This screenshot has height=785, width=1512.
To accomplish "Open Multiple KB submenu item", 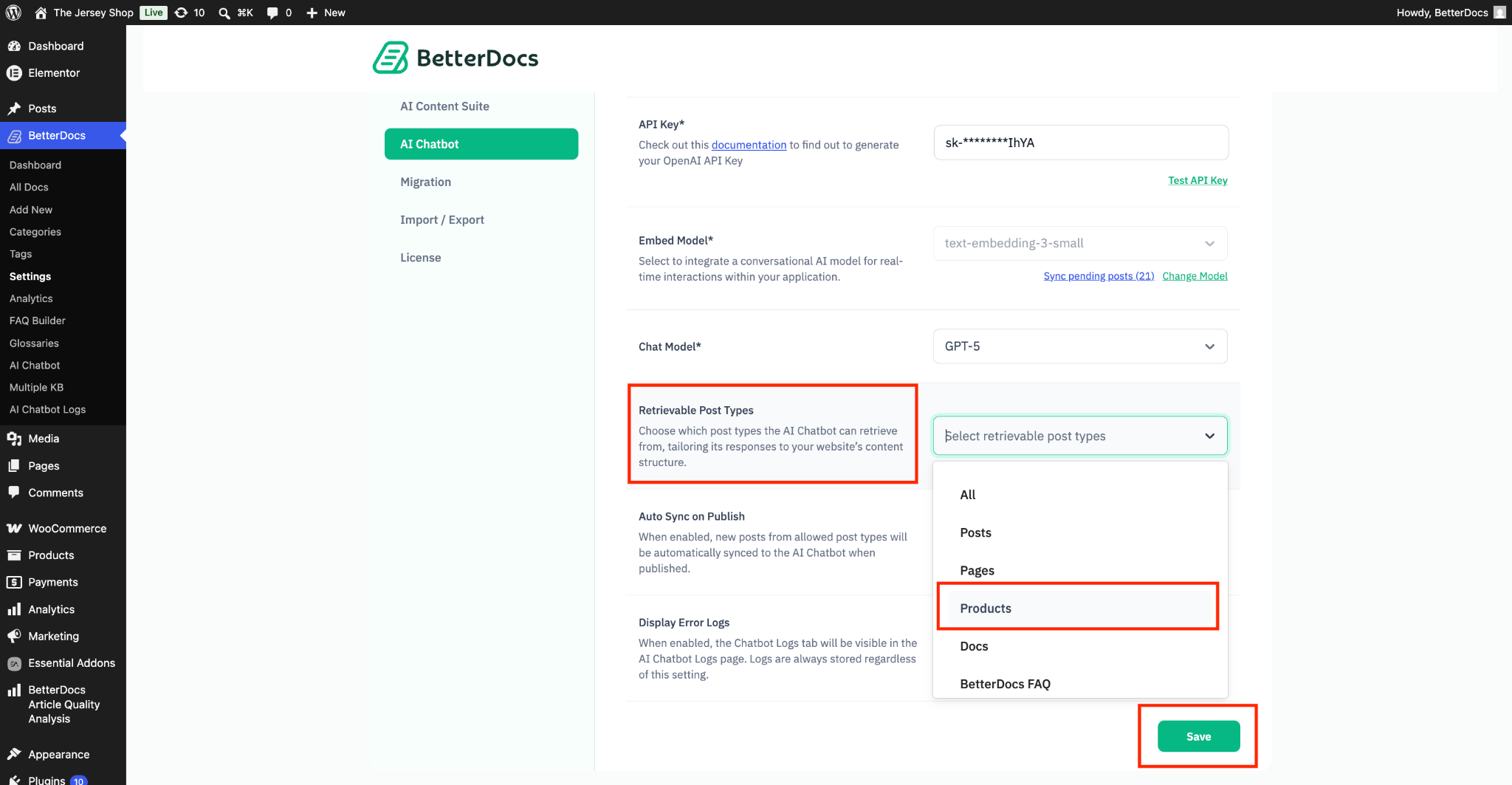I will pyautogui.click(x=36, y=388).
